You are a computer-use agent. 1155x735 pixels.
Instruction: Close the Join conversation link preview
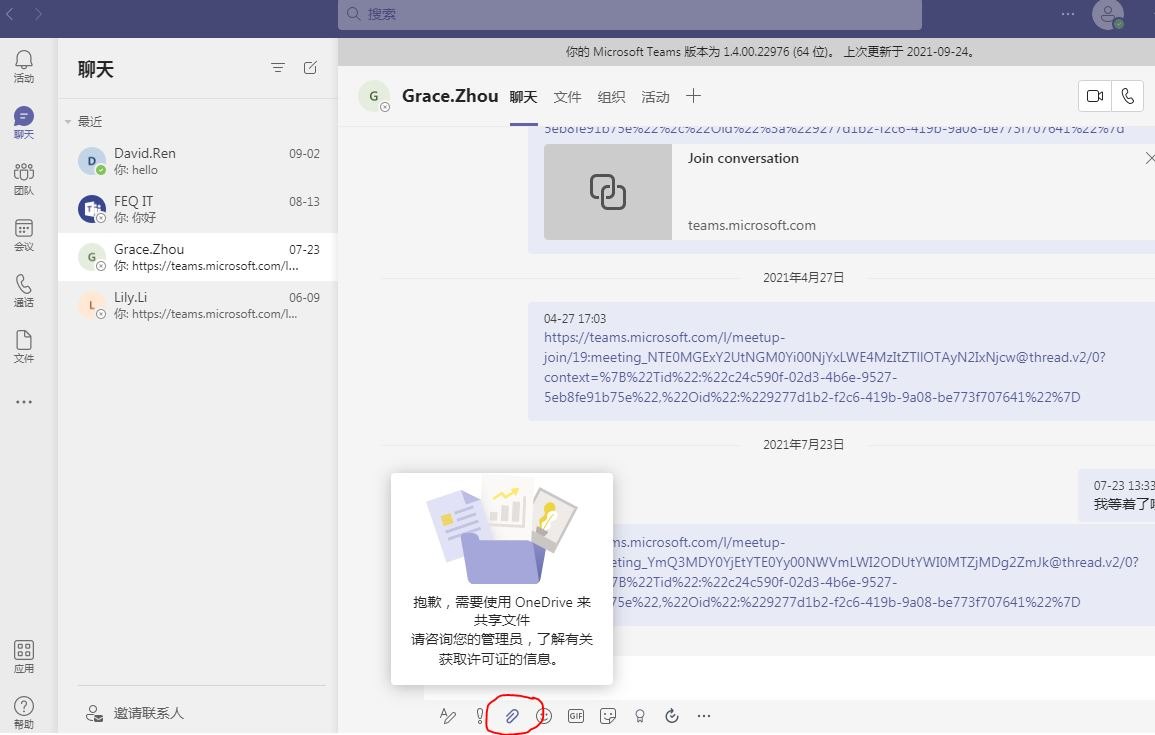[1149, 158]
